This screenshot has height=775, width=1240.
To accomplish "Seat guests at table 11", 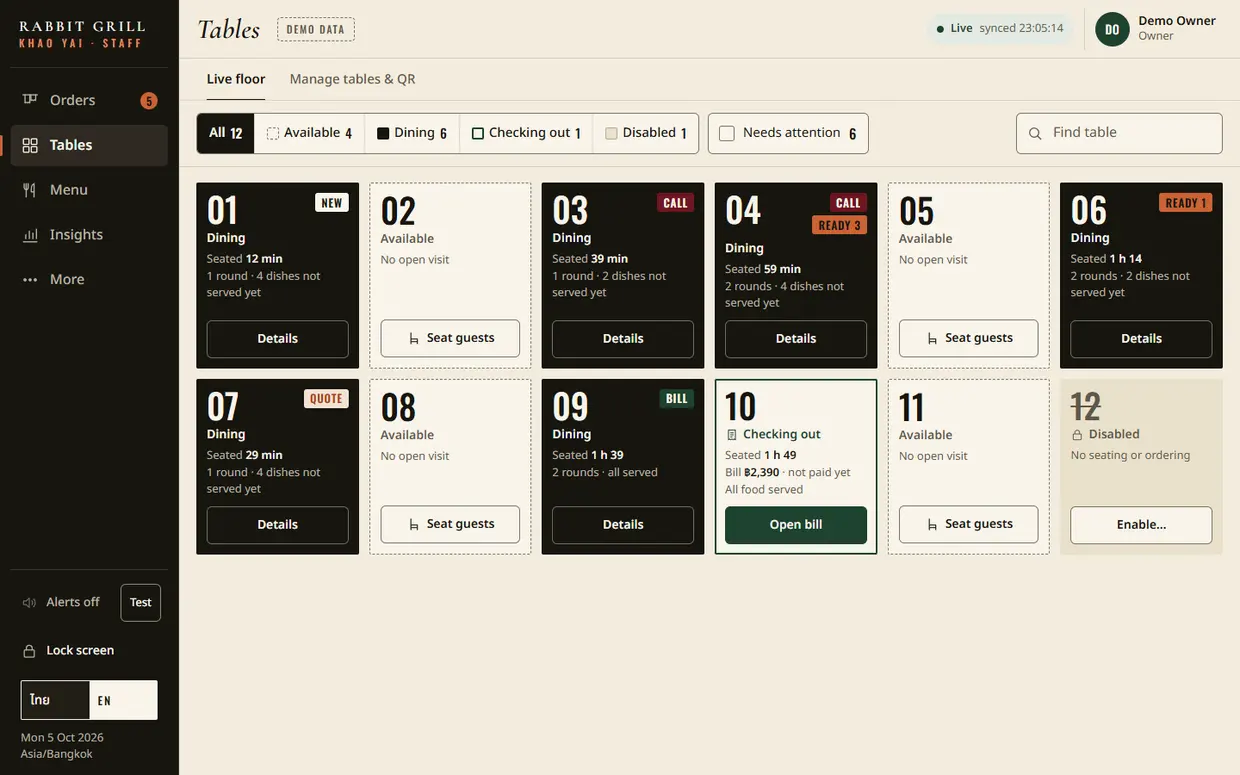I will pos(969,525).
